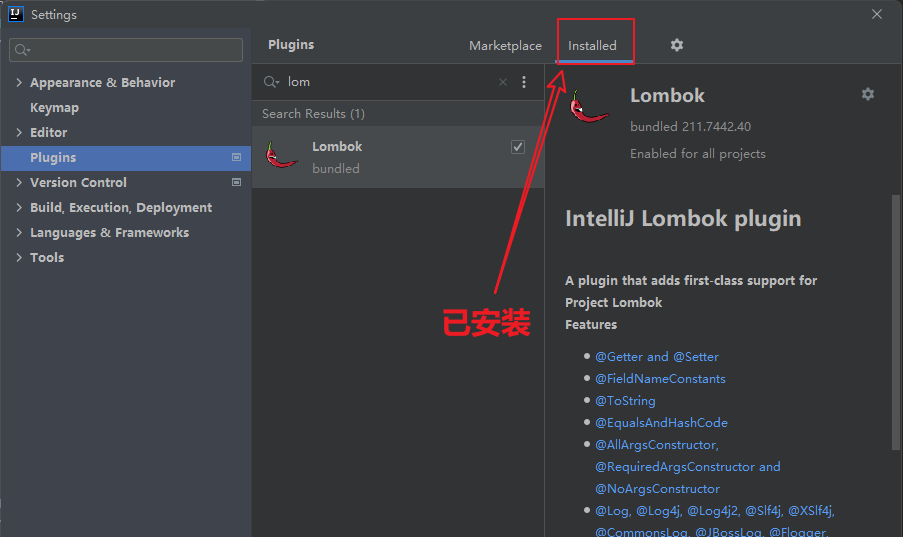Viewport: 903px width, 537px height.
Task: Open plugin search options three-dot menu
Action: coord(523,82)
